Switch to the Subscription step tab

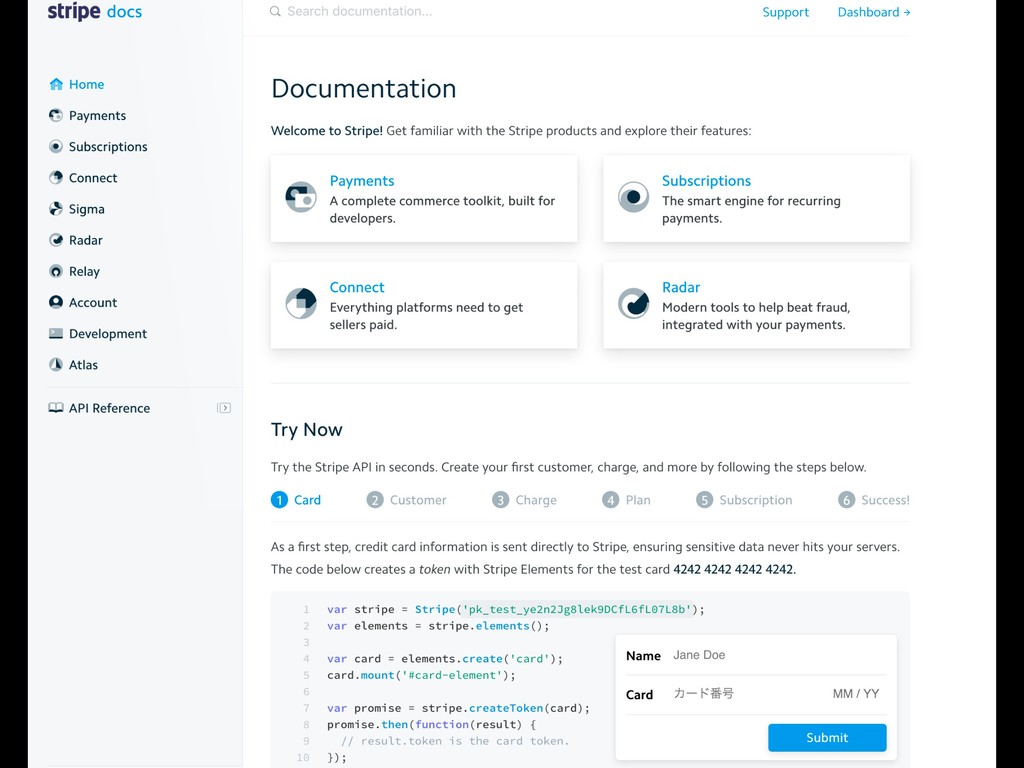(x=744, y=500)
